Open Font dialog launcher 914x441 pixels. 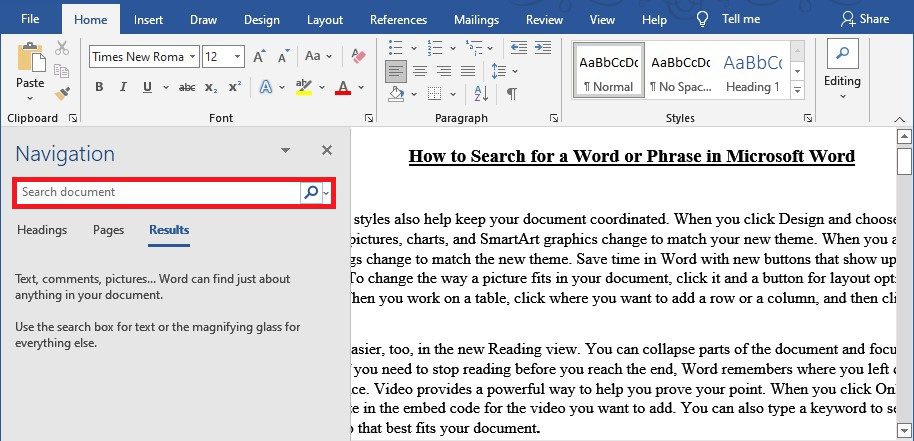369,118
